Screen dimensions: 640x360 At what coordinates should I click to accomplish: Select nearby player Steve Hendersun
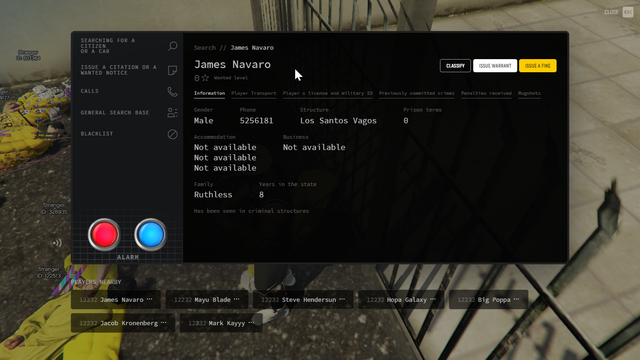(303, 300)
